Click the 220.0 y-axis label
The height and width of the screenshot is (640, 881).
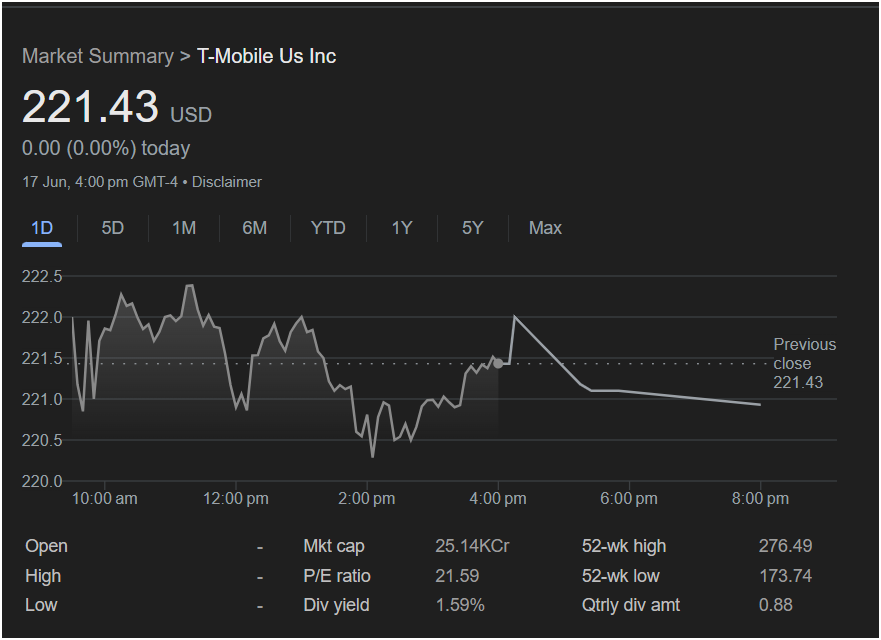click(42, 482)
